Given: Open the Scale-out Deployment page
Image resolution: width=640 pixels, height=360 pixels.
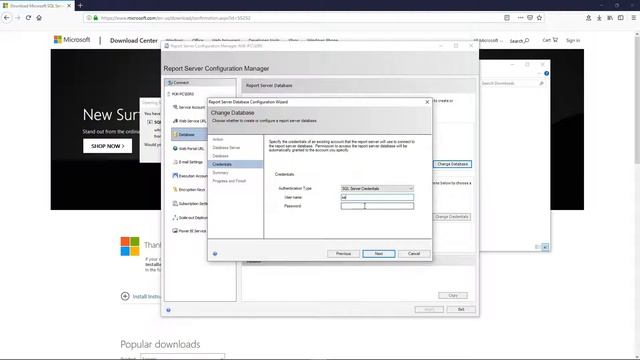Looking at the screenshot, I should (x=190, y=218).
